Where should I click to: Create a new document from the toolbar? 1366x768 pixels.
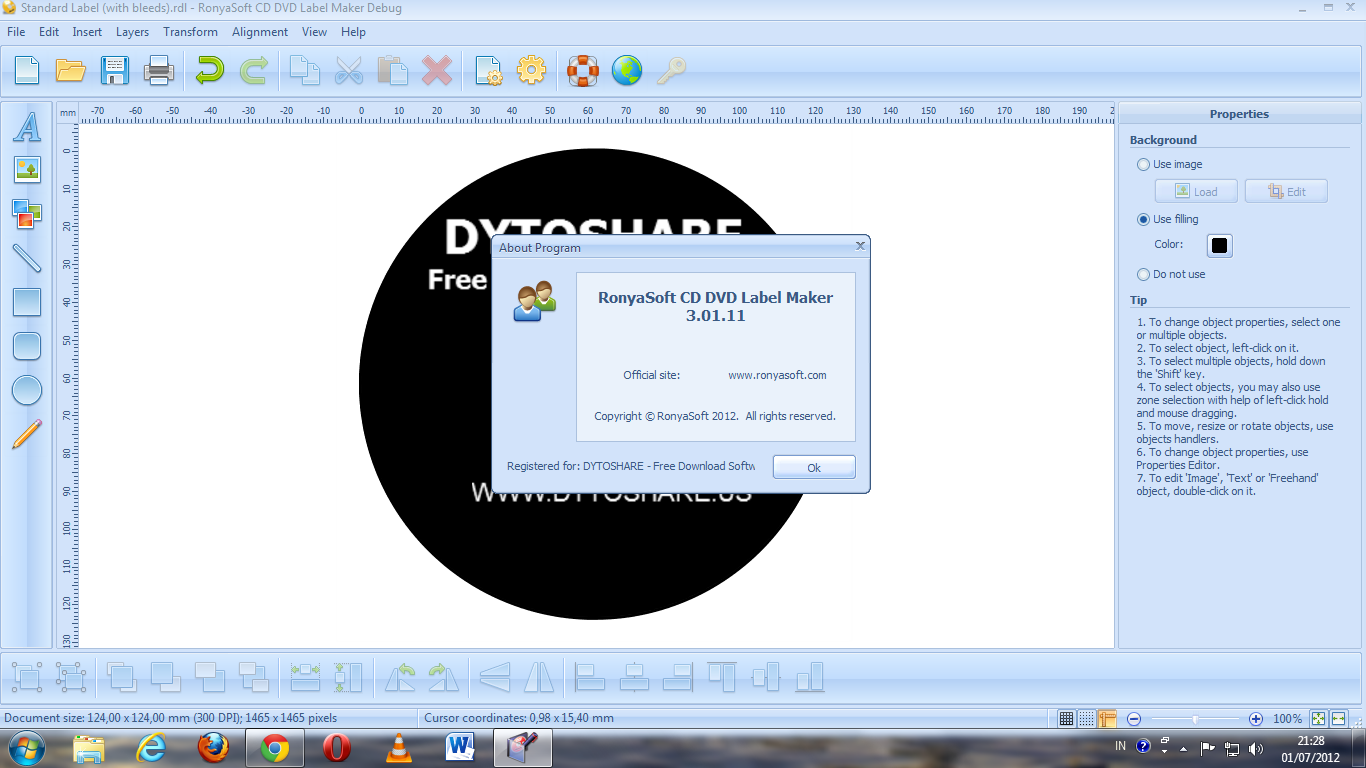click(27, 70)
